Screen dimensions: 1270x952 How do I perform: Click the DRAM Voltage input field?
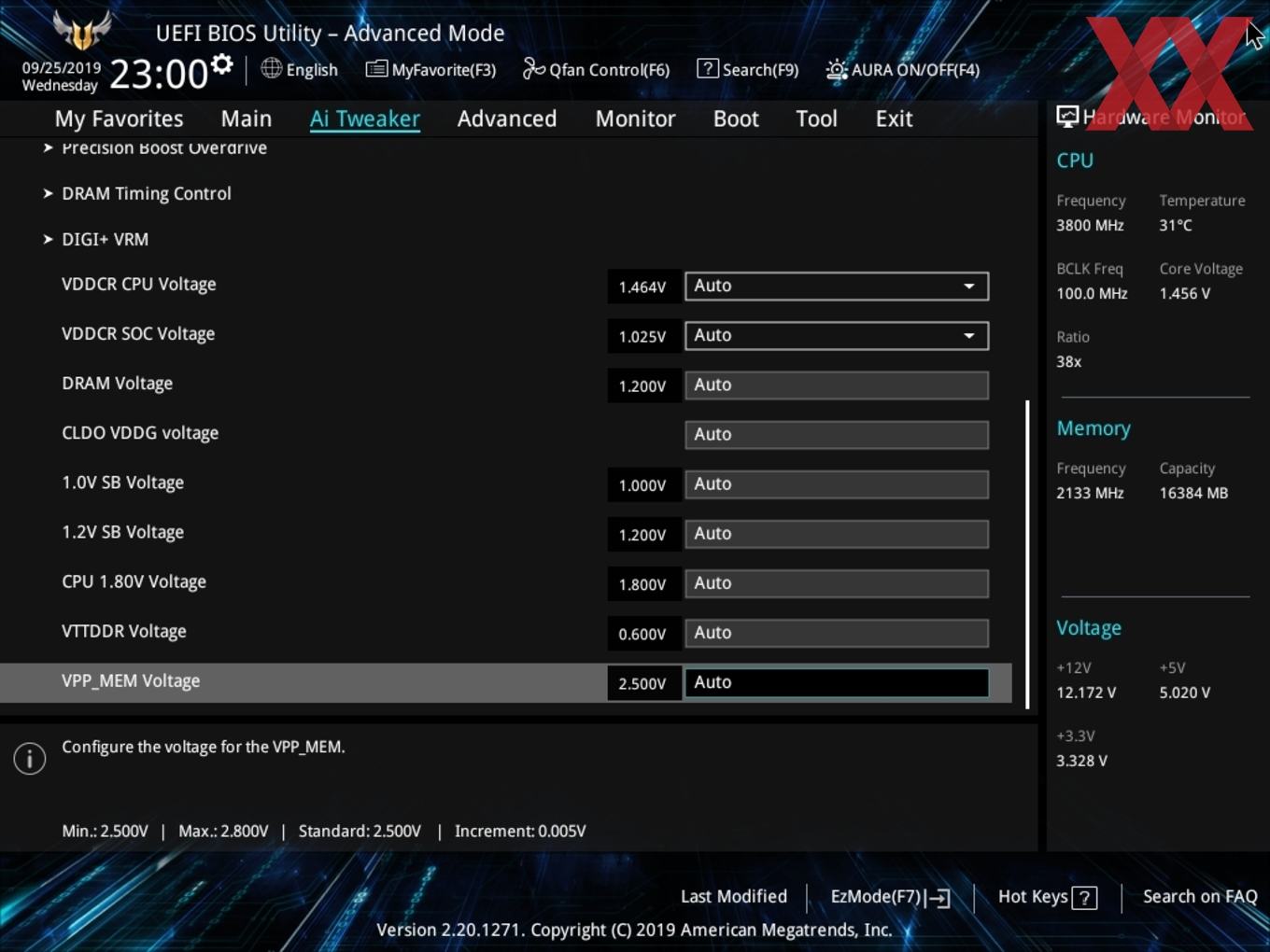coord(837,385)
